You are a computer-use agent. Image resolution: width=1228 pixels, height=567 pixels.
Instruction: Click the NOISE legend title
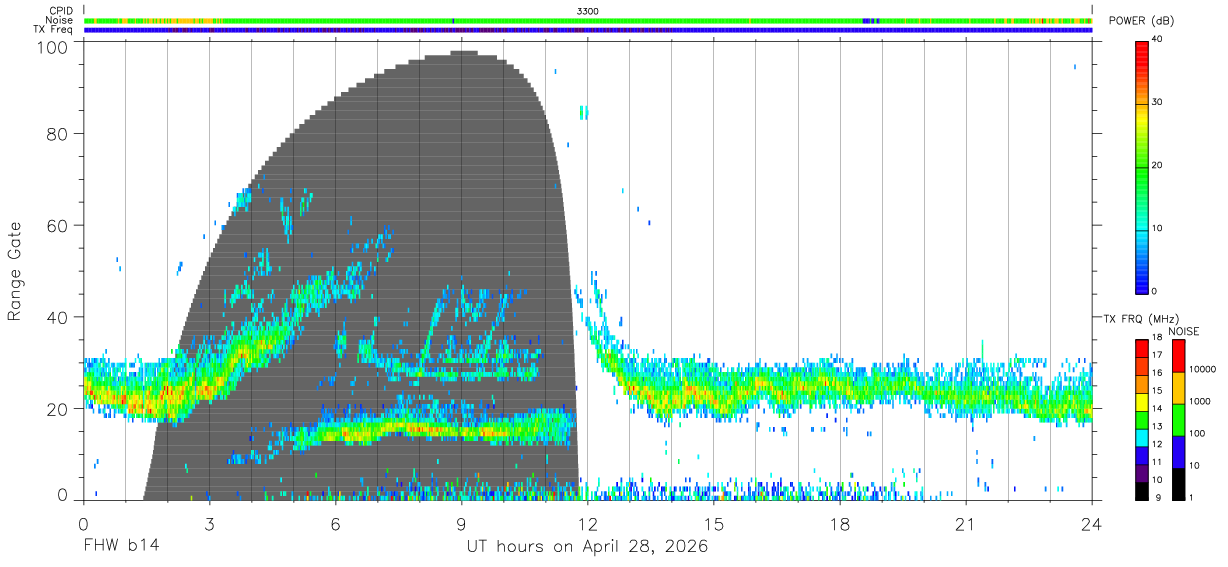point(1183,331)
